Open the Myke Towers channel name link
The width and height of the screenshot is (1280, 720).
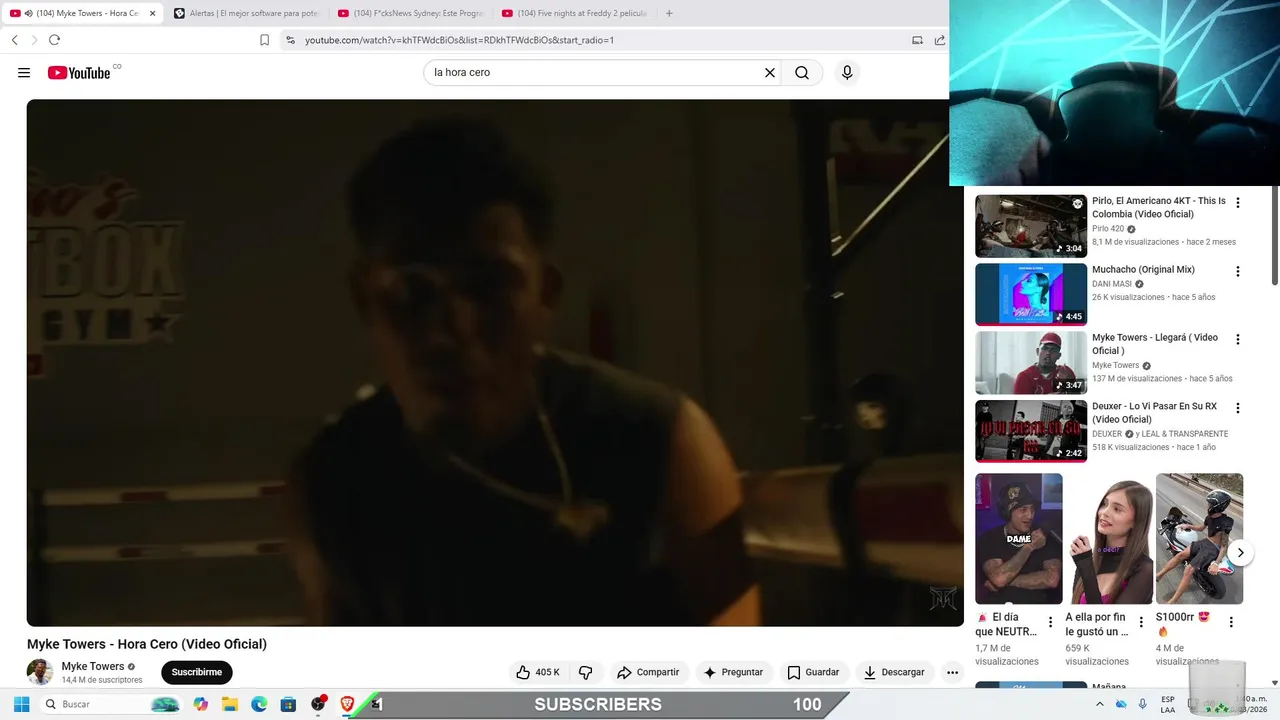(93, 666)
